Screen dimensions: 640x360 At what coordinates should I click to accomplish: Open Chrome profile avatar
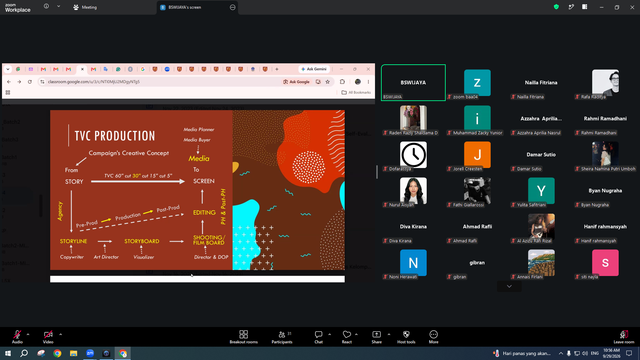358,82
